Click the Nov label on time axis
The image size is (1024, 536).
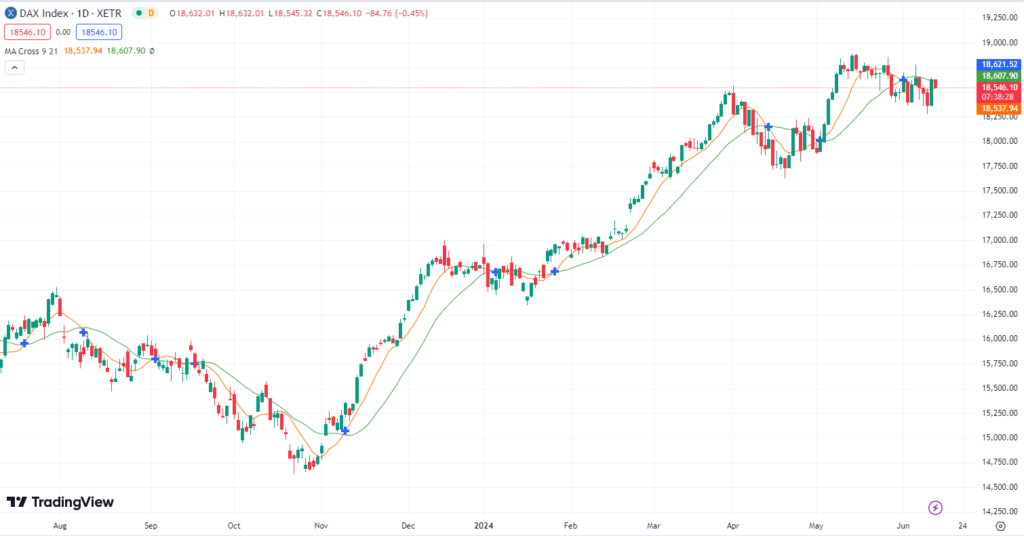pyautogui.click(x=321, y=526)
